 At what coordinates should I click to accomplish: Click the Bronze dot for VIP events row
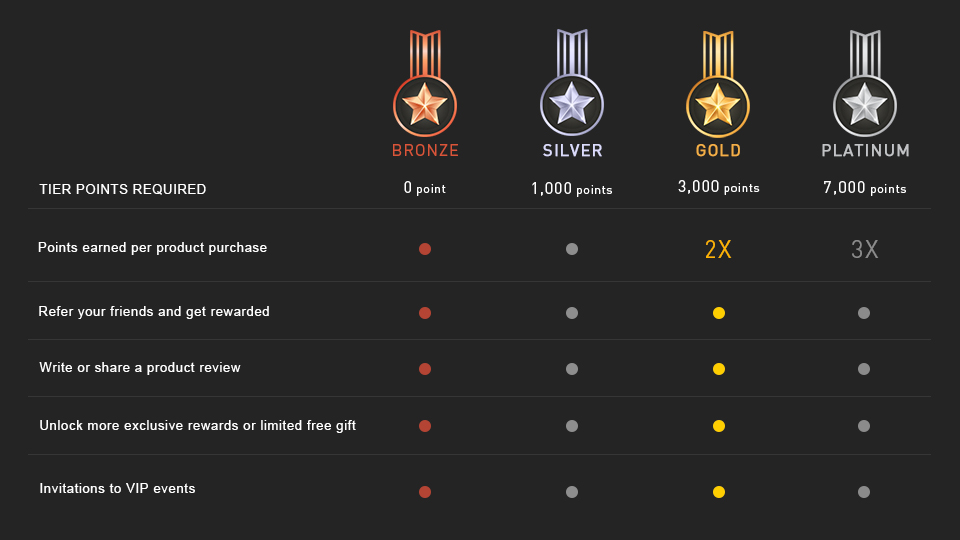click(x=425, y=492)
